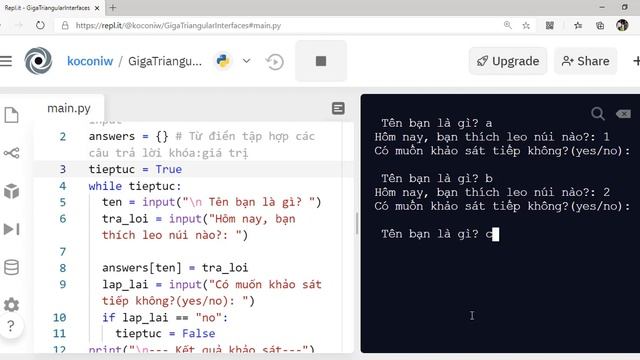The height and width of the screenshot is (360, 640).
Task: Expand the dropdown next to Python icon
Action: click(x=247, y=61)
